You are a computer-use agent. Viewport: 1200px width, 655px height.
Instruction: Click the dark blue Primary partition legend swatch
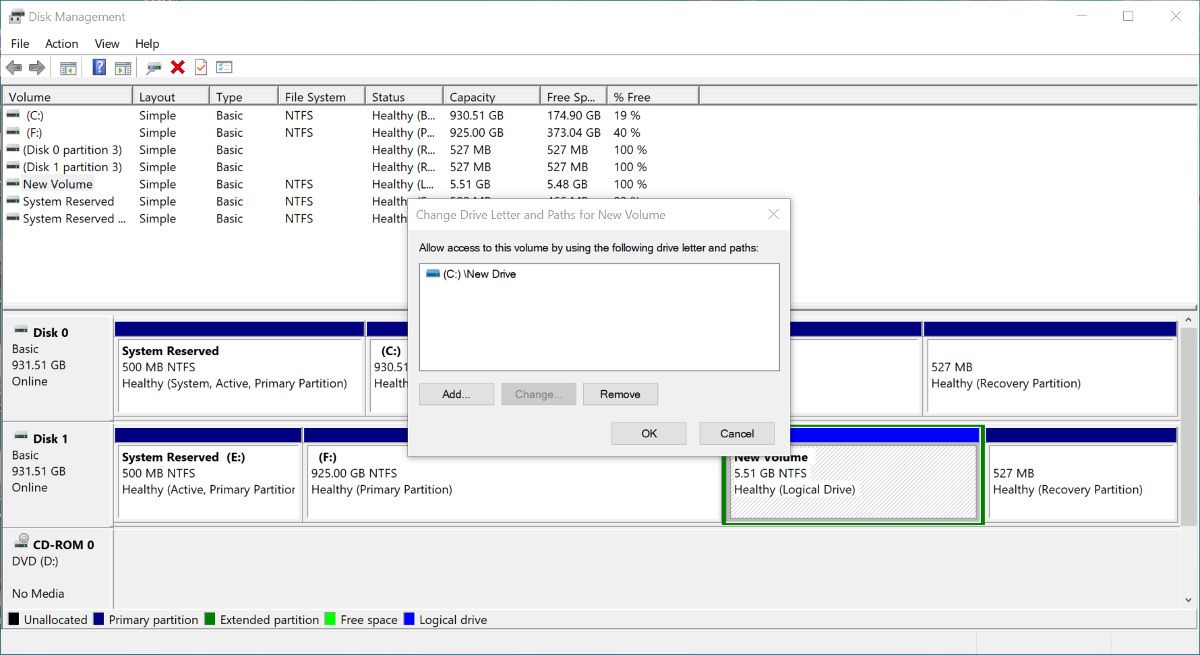point(99,620)
